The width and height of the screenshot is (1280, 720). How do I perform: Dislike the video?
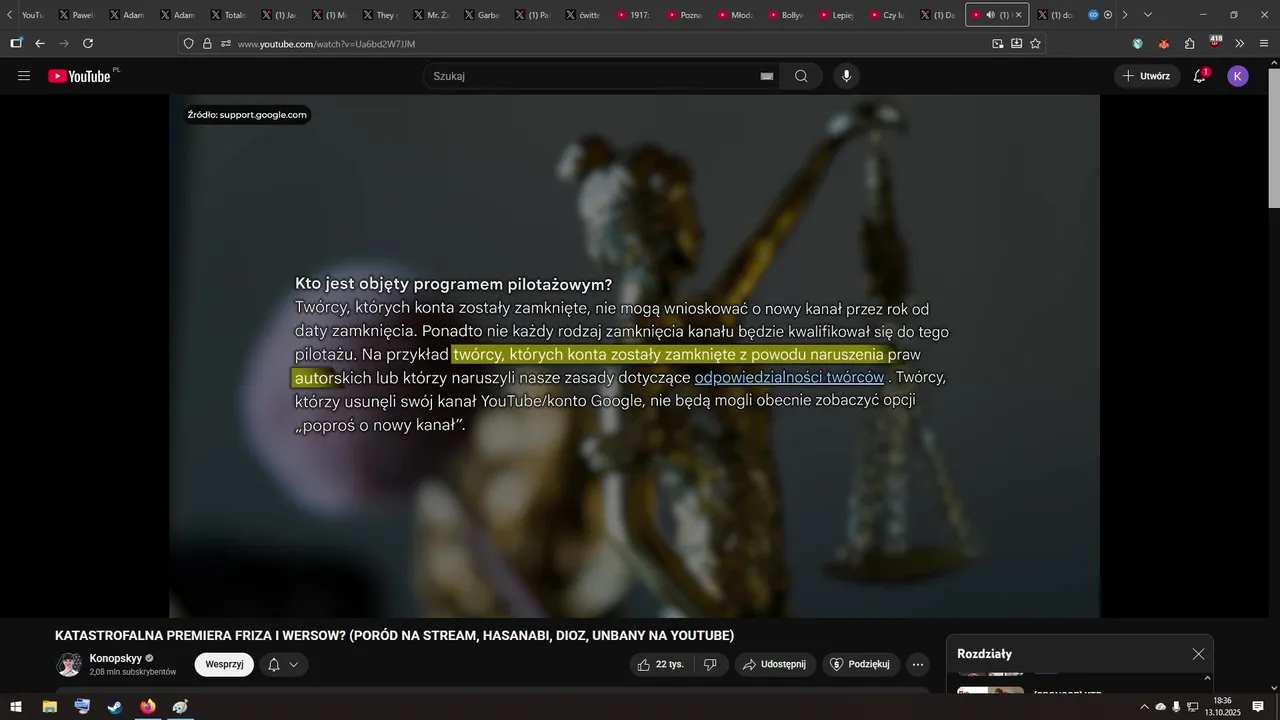click(710, 664)
